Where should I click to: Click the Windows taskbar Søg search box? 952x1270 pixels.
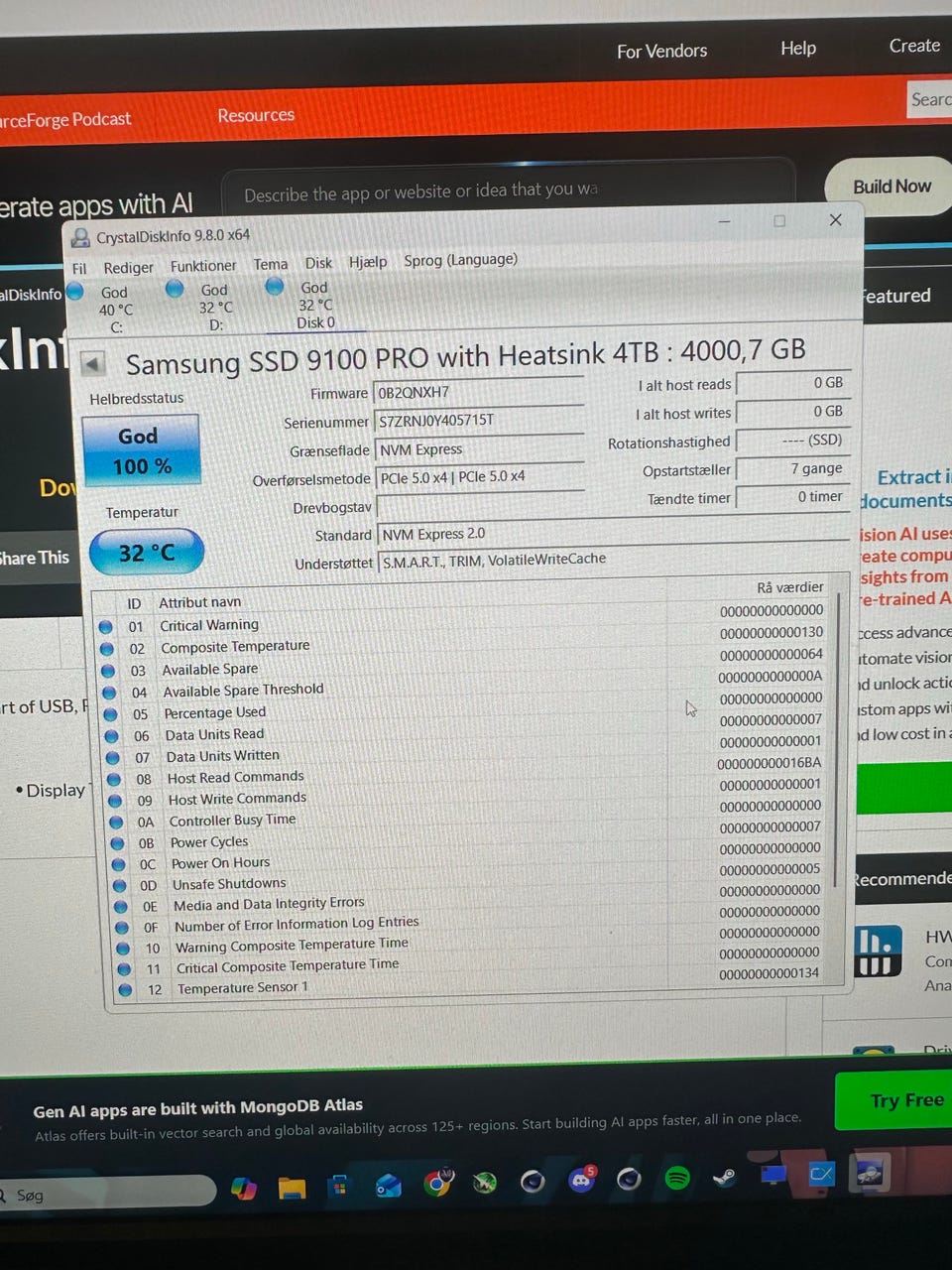(x=107, y=1194)
